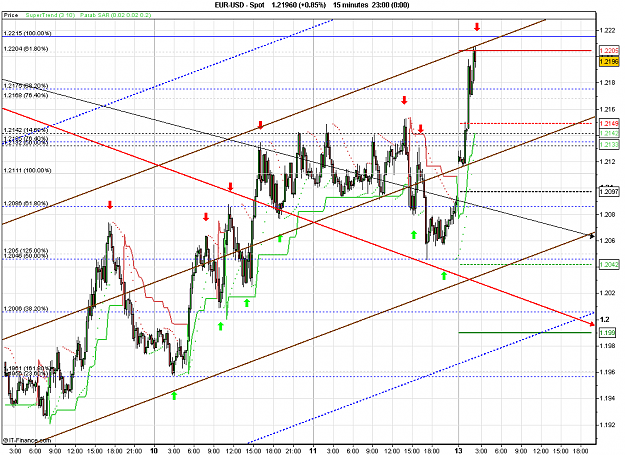Click the green 1.2042 price tag

[x=609, y=265]
